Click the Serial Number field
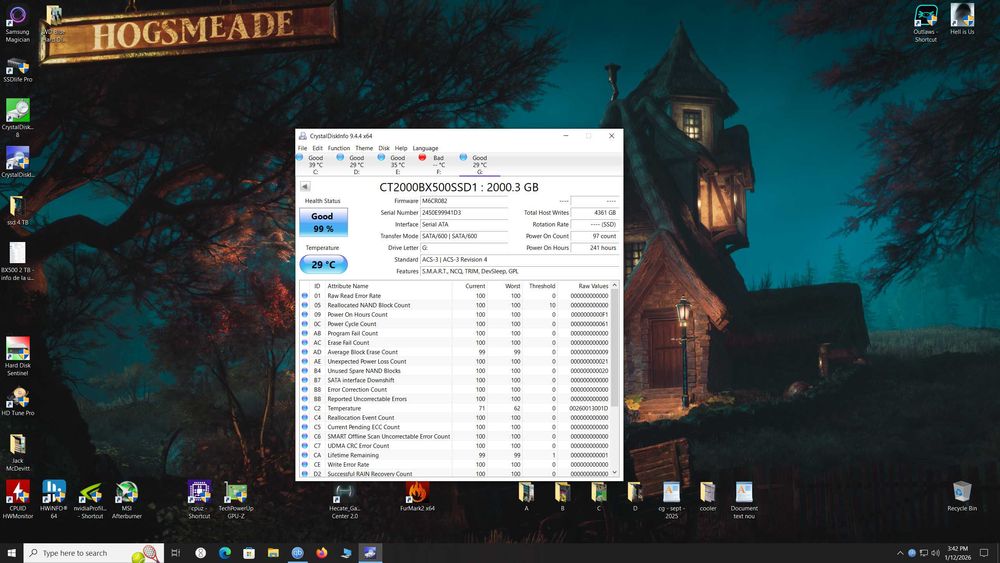This screenshot has height=563, width=1000. point(464,212)
